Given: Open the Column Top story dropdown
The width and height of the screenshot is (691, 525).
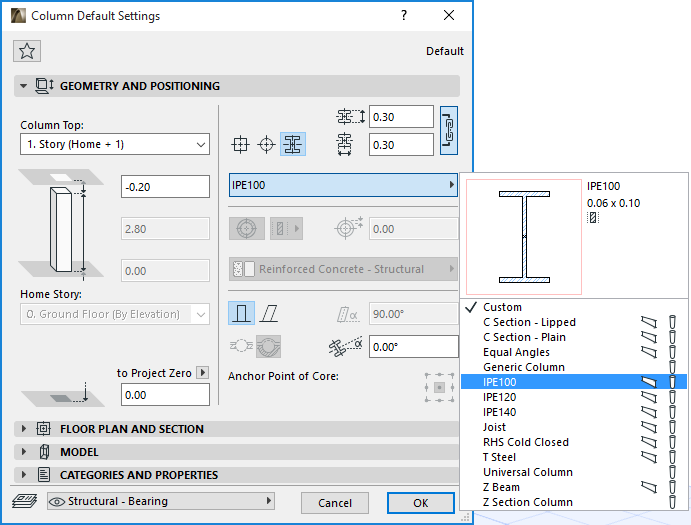Looking at the screenshot, I should [x=115, y=144].
